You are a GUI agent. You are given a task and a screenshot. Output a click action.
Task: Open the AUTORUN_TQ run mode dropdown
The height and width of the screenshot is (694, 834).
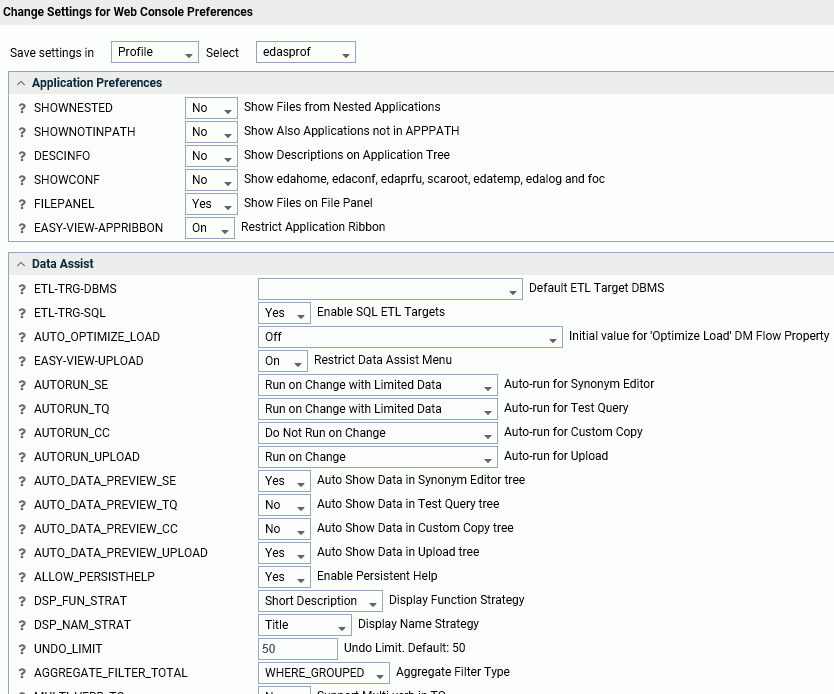[x=378, y=409]
